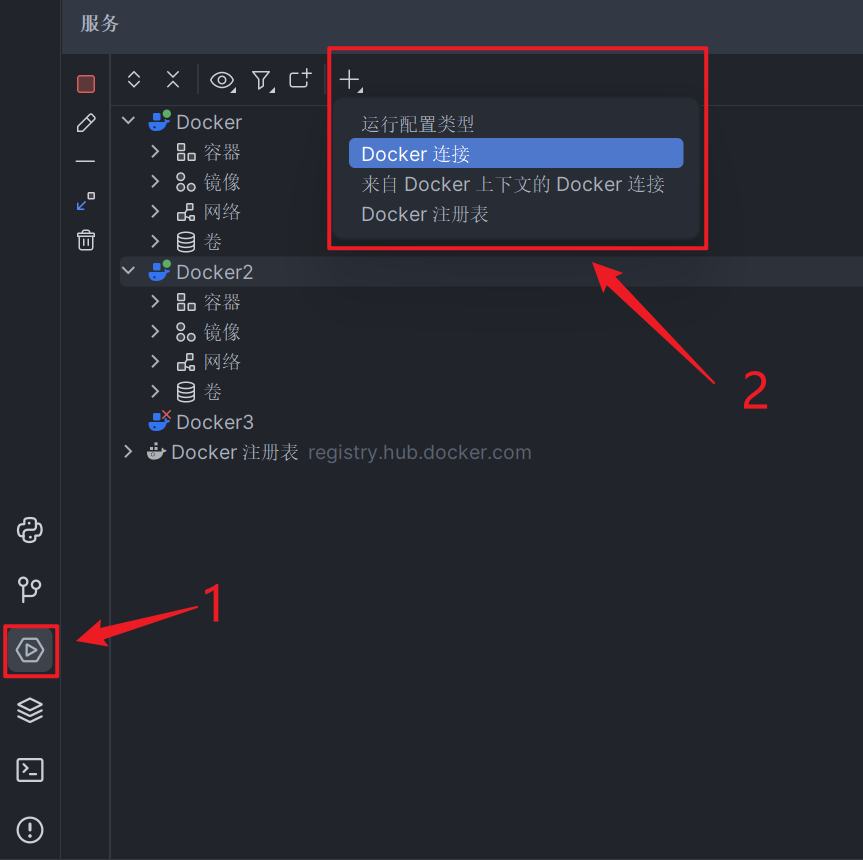Click the edit pencil icon

click(86, 123)
